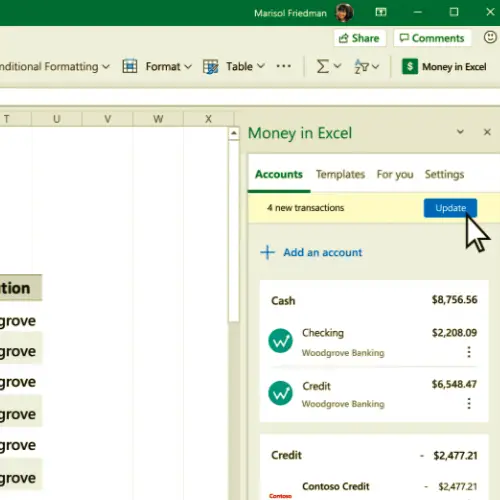Click the Woodgrove logo for Credit account
Screen dimensions: 500x500
click(280, 393)
